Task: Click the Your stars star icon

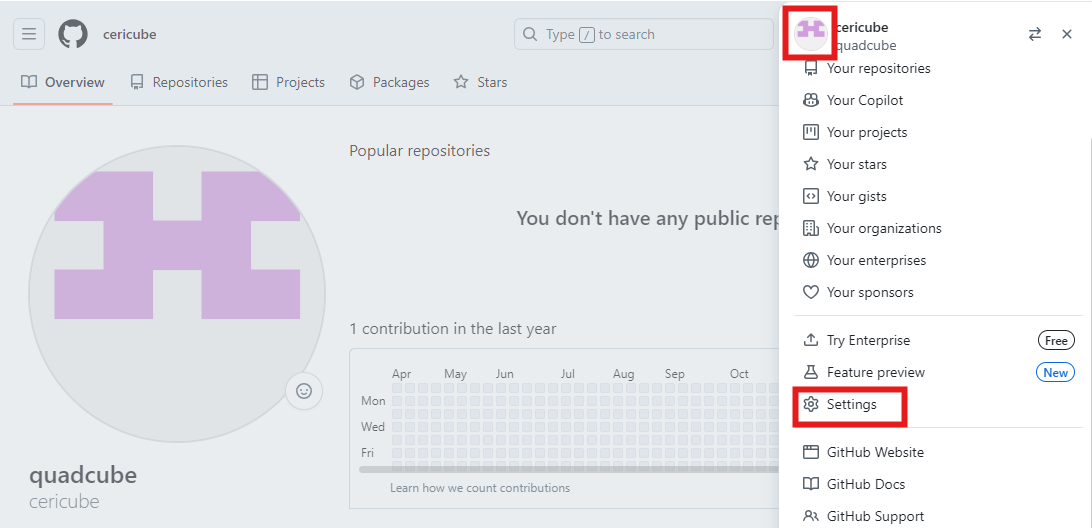Action: (810, 164)
